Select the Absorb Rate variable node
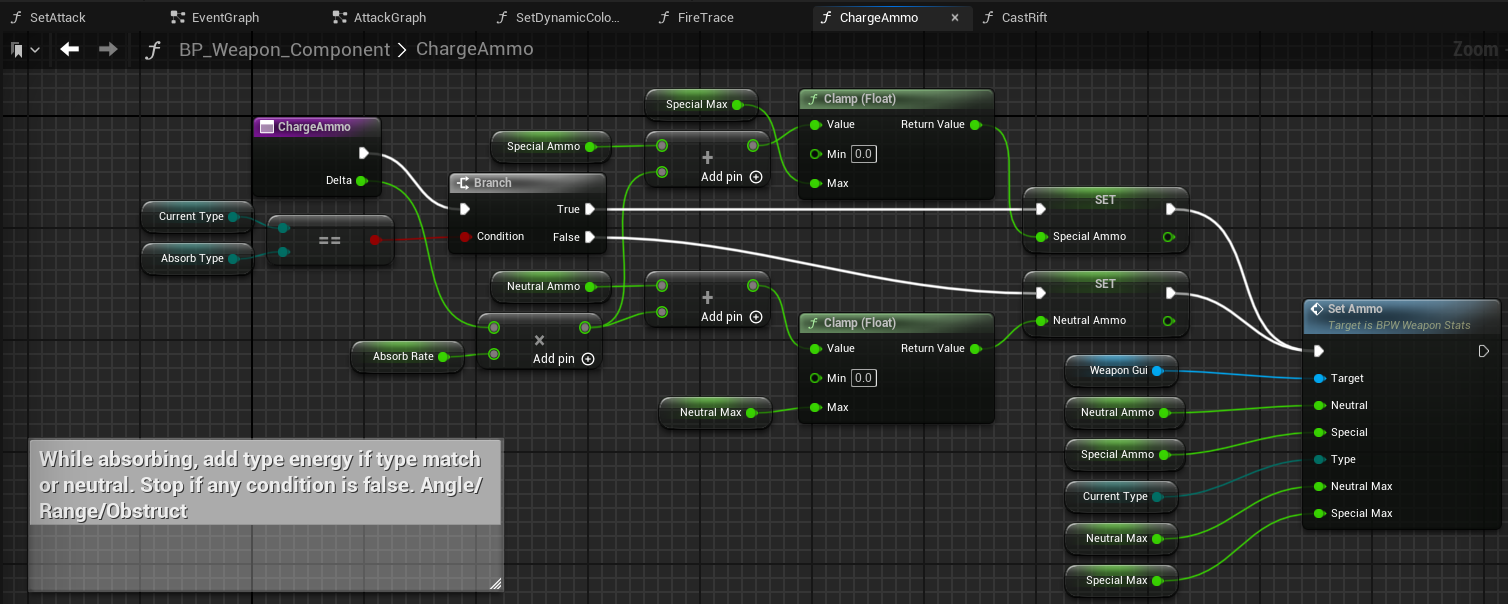The image size is (1508, 604). pos(404,357)
